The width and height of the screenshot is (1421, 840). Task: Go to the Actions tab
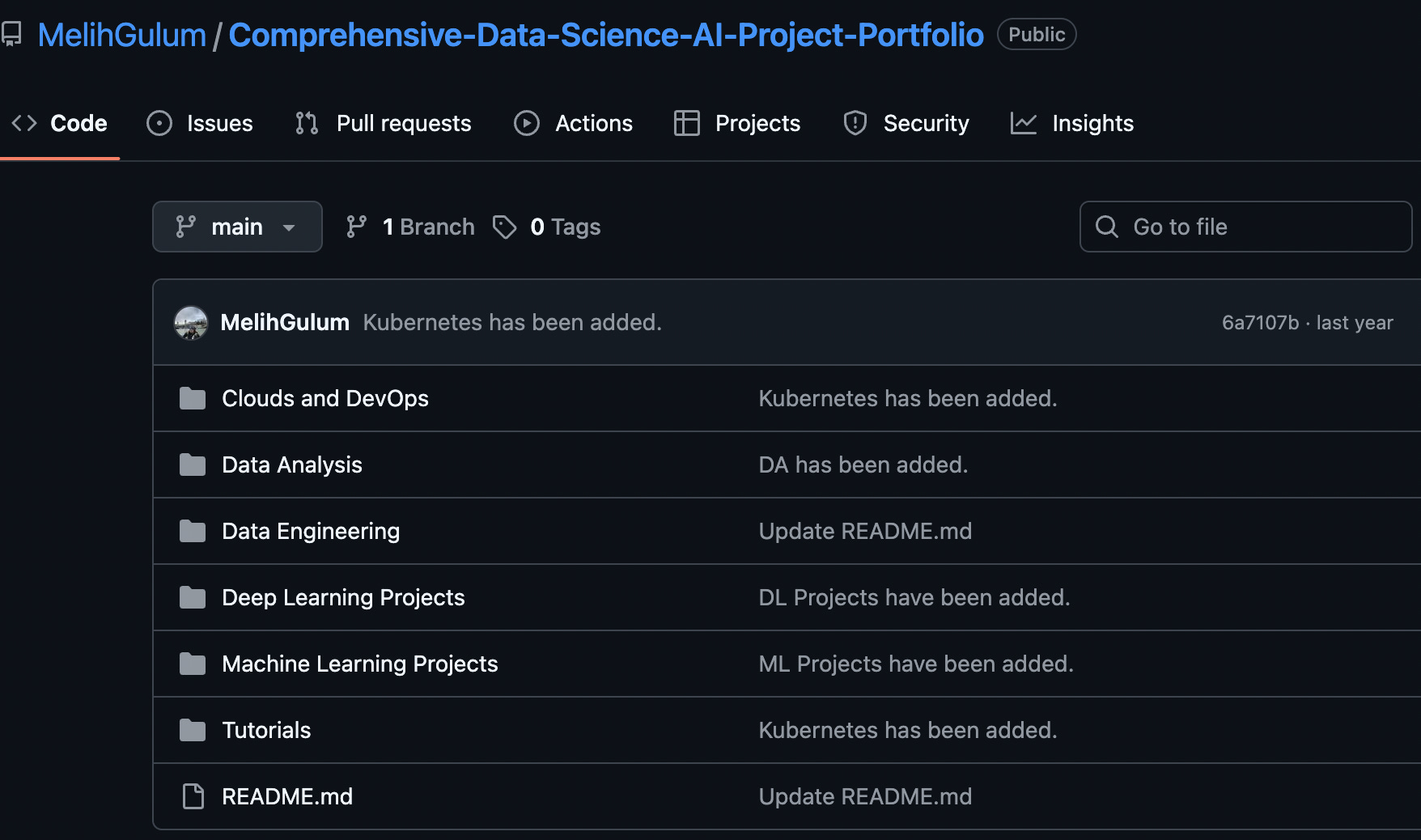[574, 123]
